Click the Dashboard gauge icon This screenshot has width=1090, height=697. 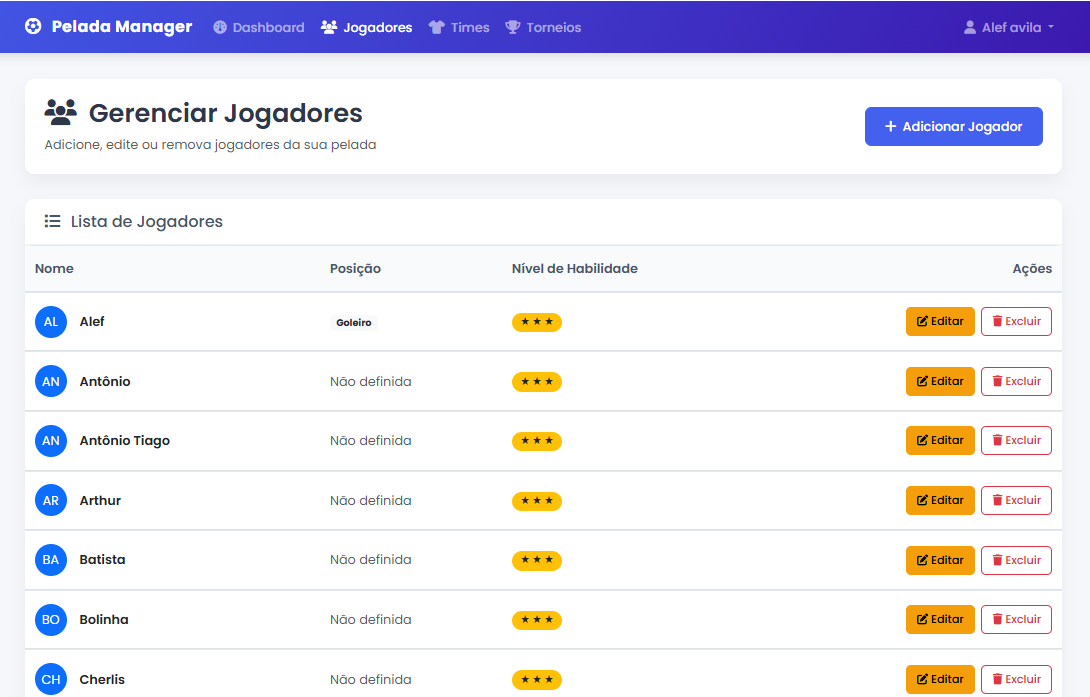coord(220,28)
